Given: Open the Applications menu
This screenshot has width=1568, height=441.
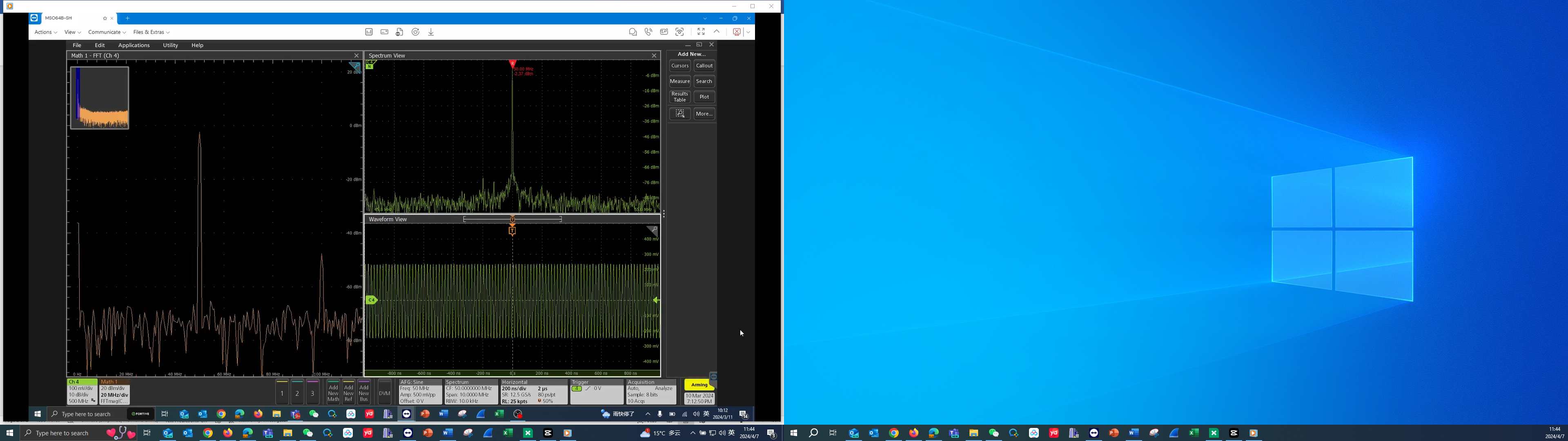Looking at the screenshot, I should pyautogui.click(x=134, y=45).
